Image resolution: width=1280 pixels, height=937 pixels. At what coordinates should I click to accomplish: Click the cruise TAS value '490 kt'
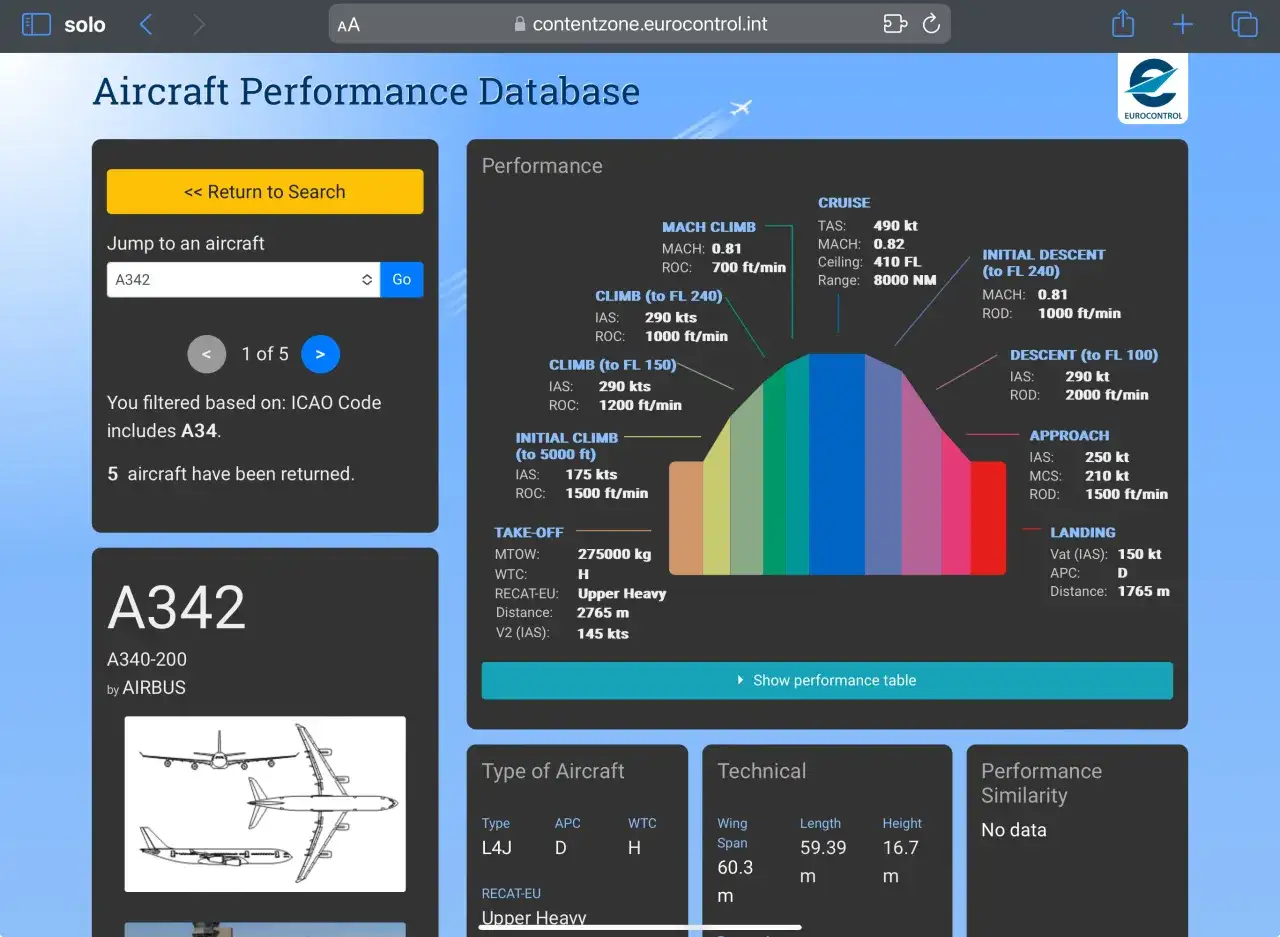click(895, 226)
